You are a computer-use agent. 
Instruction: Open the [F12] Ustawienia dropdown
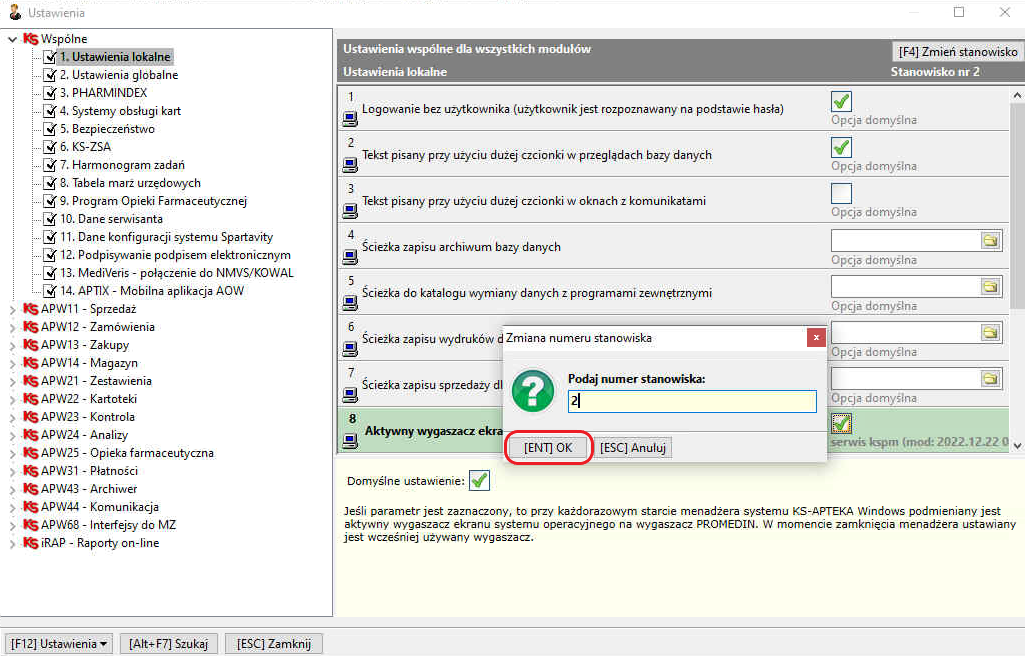pyautogui.click(x=58, y=644)
